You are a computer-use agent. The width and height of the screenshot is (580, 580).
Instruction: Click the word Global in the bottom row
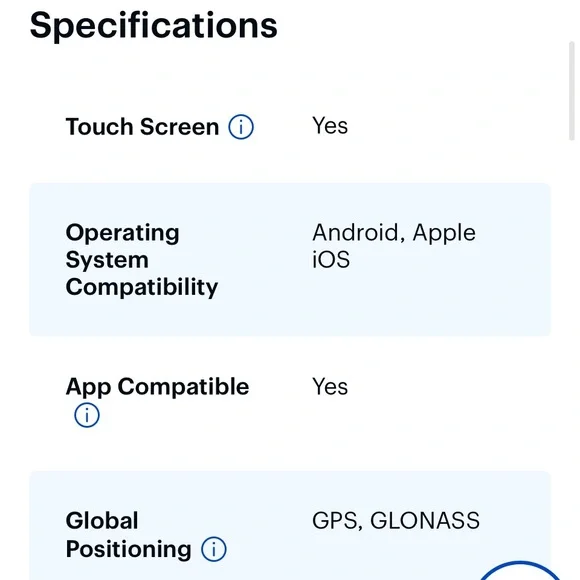click(x=102, y=521)
